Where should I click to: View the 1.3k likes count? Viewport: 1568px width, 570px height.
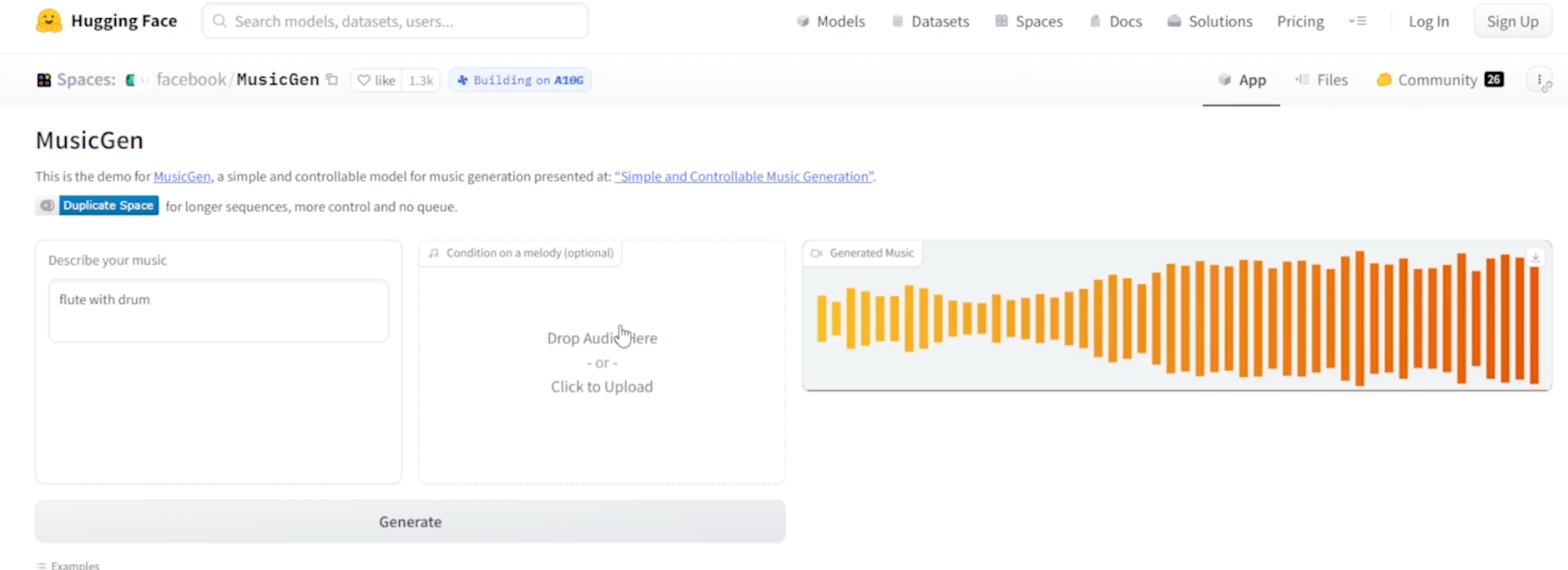(x=421, y=80)
